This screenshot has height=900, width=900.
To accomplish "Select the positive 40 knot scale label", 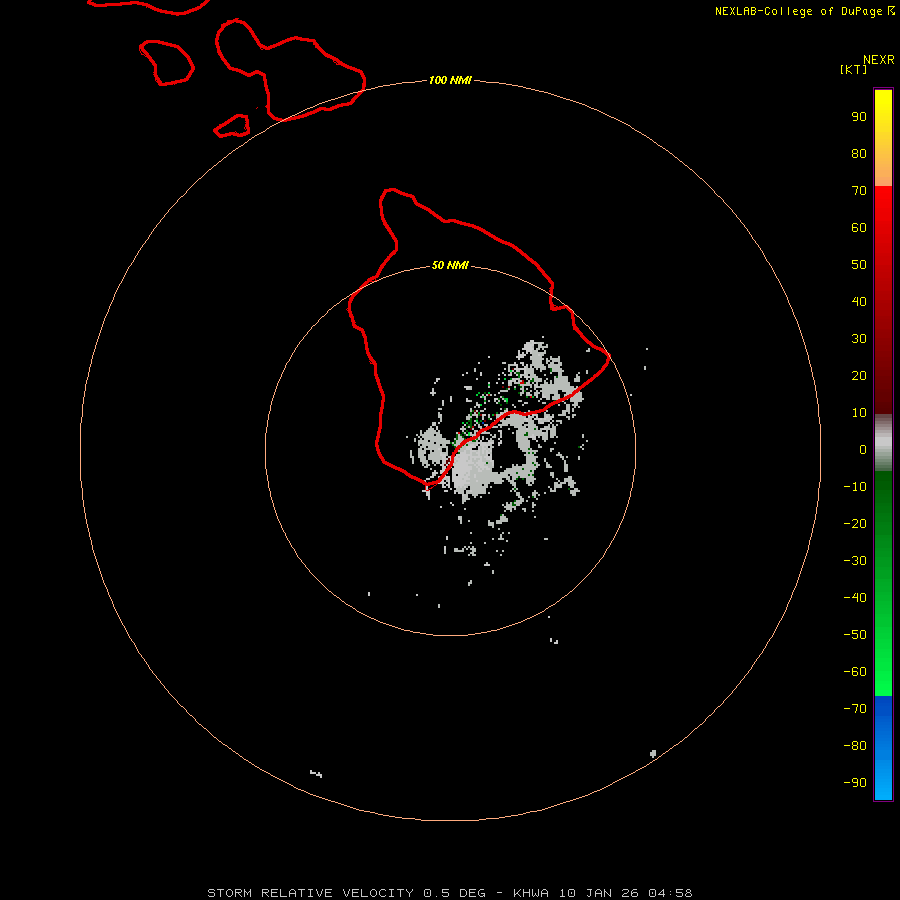I will click(x=859, y=302).
